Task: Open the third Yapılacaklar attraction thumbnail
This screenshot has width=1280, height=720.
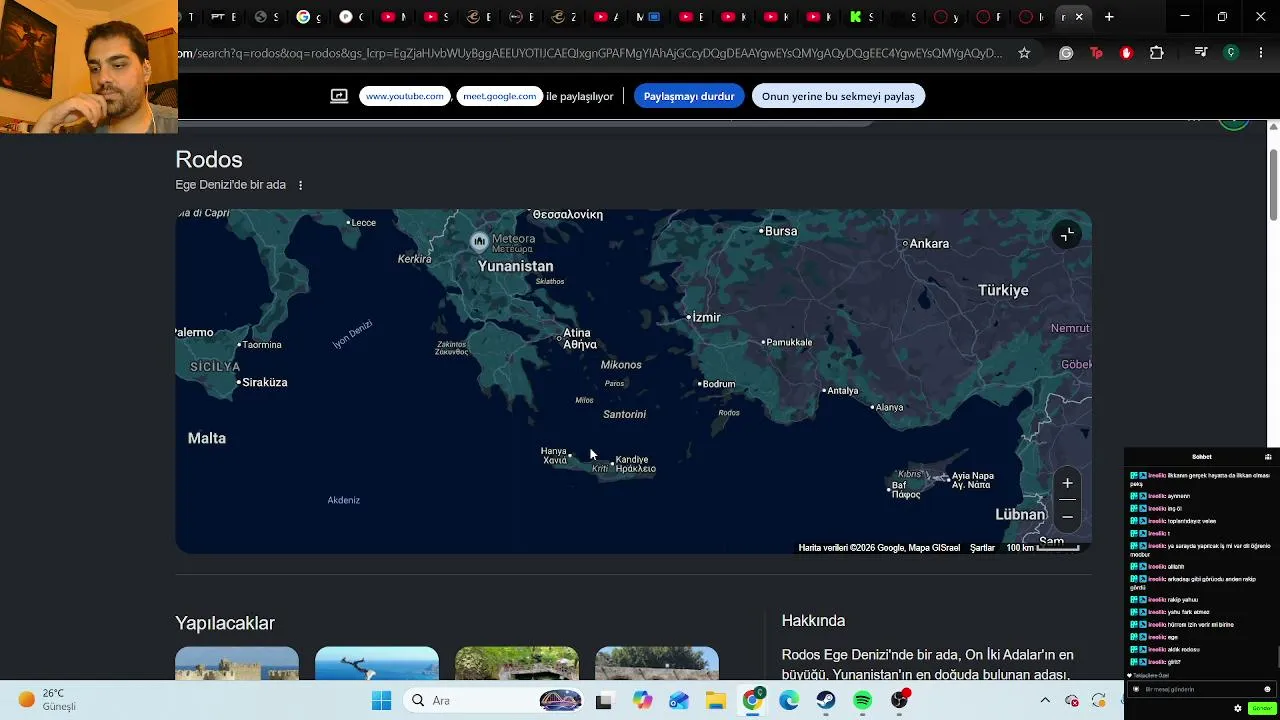Action: pos(517,663)
